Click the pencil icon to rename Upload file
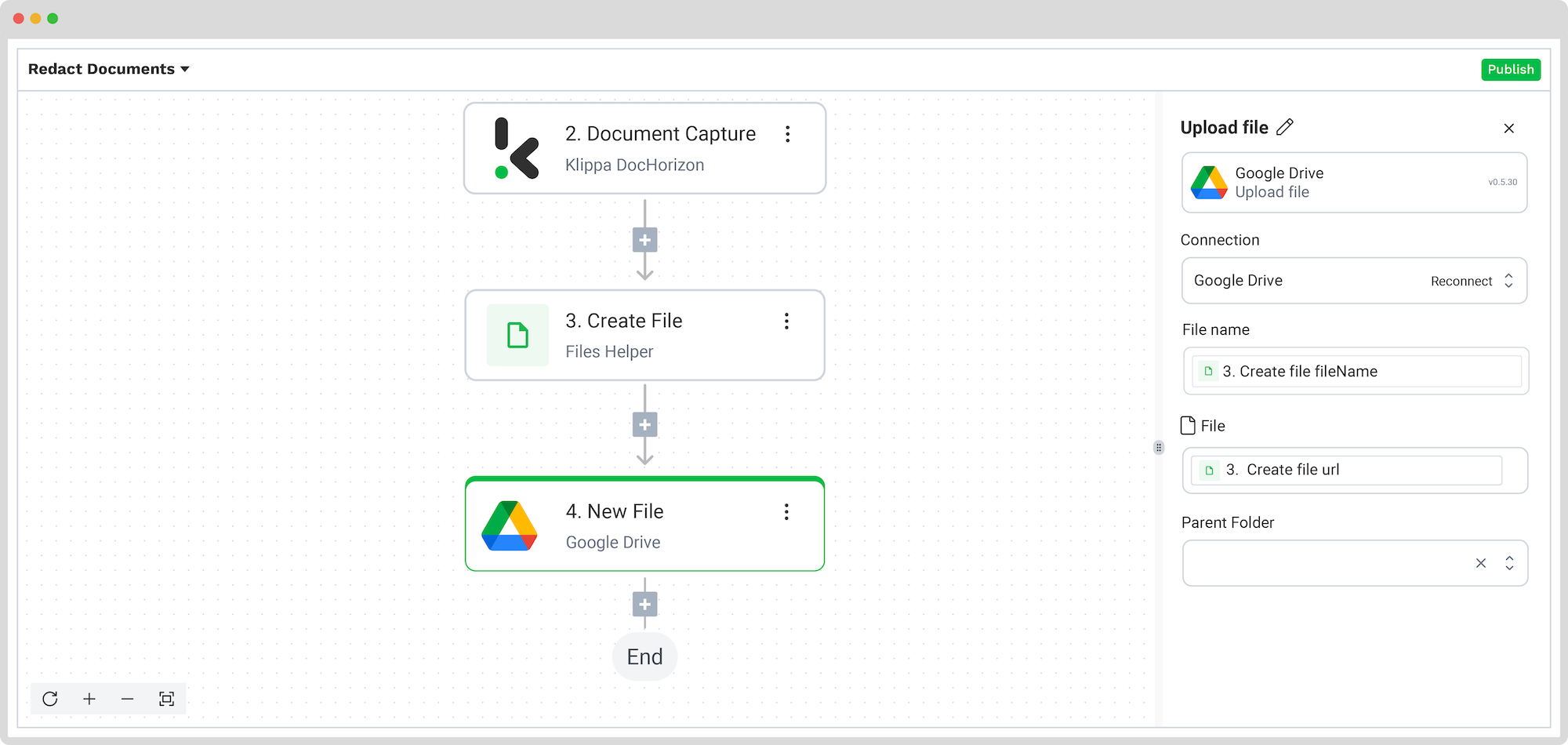Image resolution: width=1568 pixels, height=745 pixels. 1285,127
